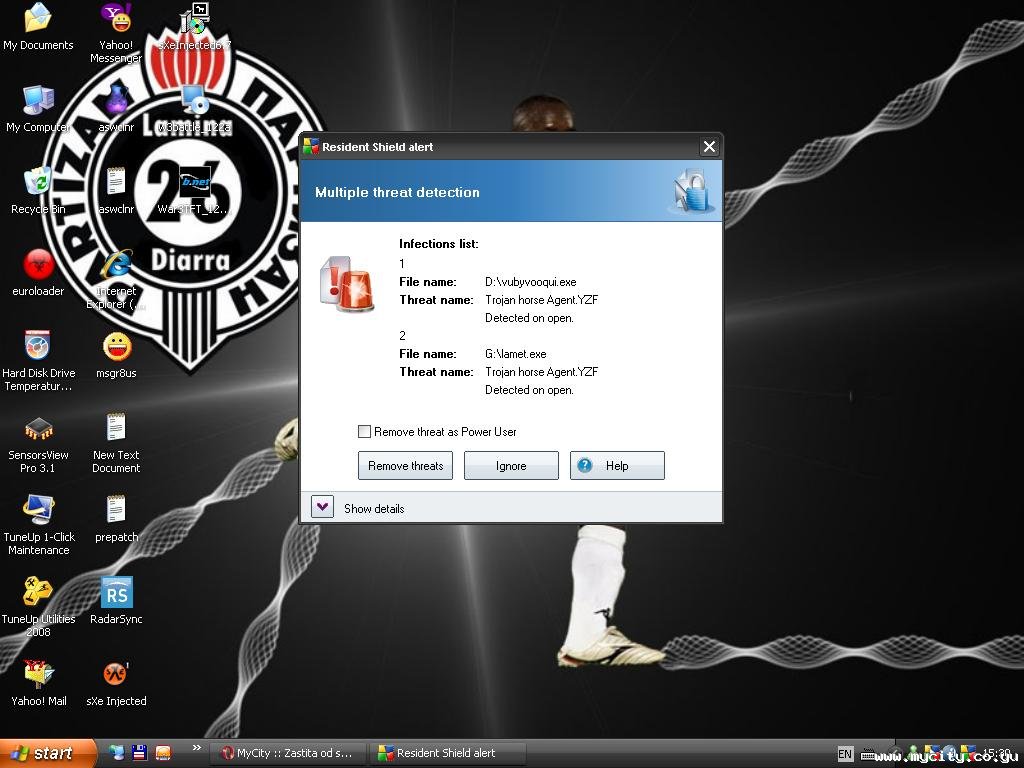Close the Resident Shield alert dialog
The image size is (1024, 768).
click(x=709, y=147)
